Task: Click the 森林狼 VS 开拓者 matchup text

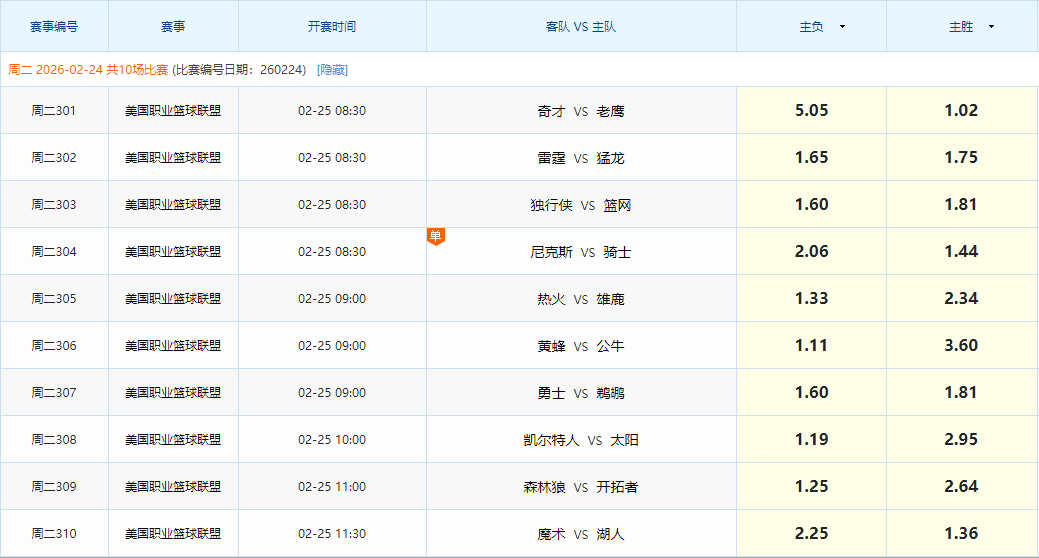Action: pos(580,488)
